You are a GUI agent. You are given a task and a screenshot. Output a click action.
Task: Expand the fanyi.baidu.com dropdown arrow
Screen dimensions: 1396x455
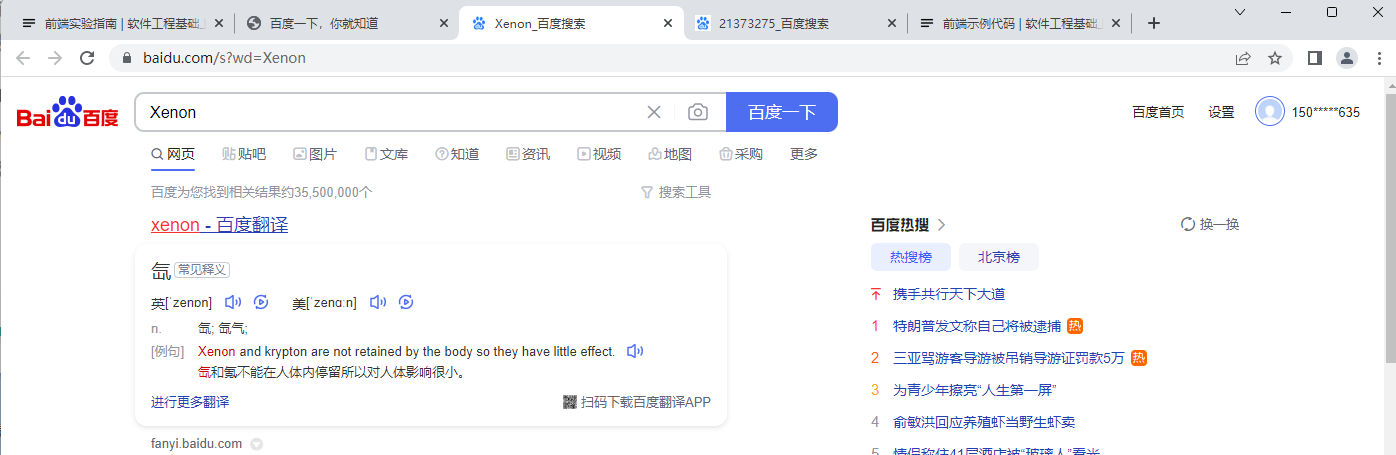coord(257,444)
